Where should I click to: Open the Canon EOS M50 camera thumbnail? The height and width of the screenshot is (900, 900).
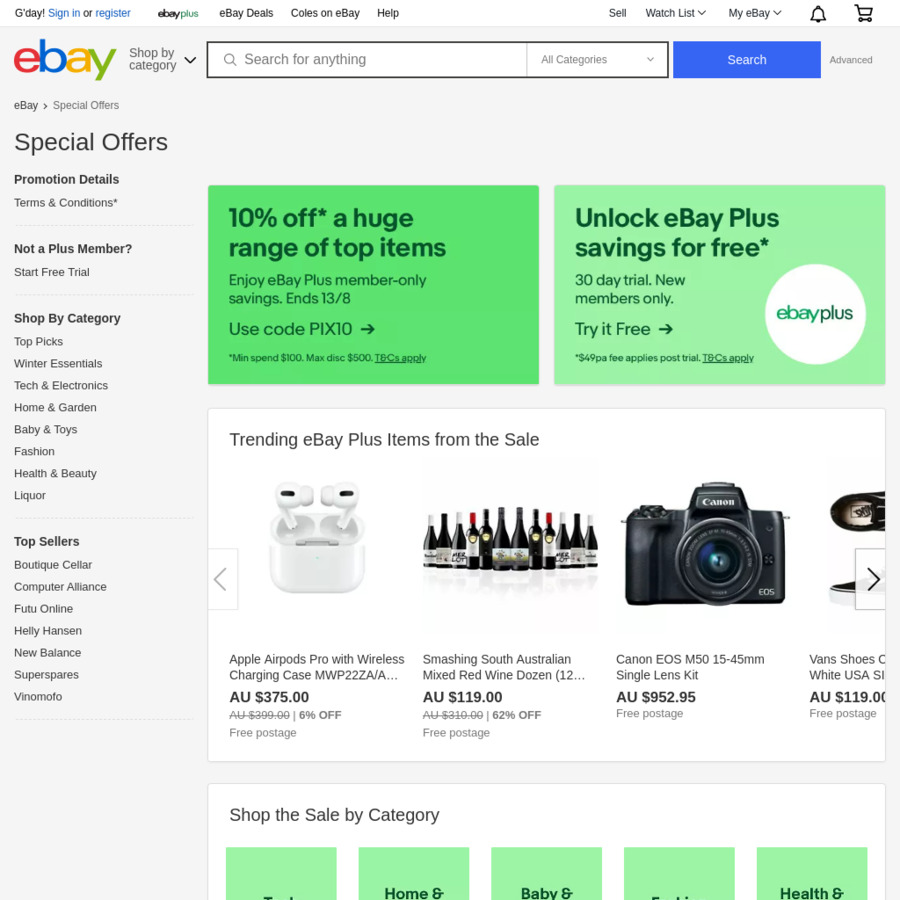click(x=705, y=546)
